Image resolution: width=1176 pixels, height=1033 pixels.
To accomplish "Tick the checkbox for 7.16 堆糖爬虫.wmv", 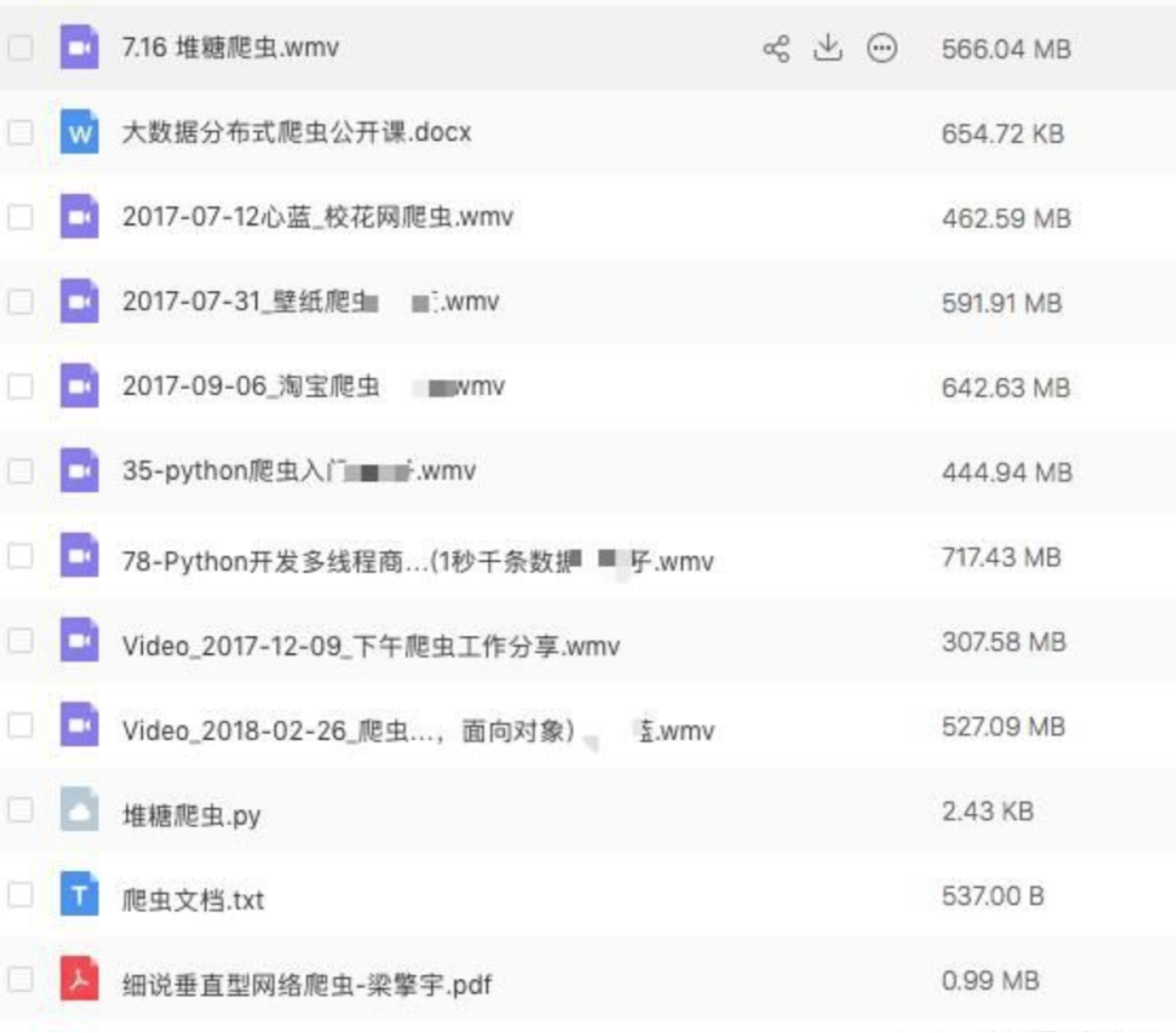I will (x=21, y=47).
